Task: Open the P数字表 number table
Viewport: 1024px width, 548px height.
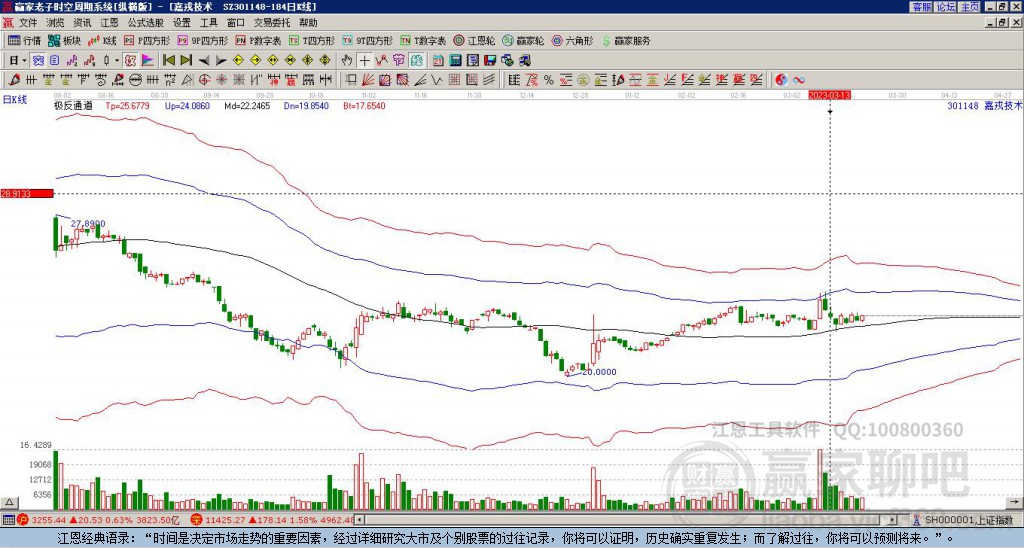Action: point(258,40)
